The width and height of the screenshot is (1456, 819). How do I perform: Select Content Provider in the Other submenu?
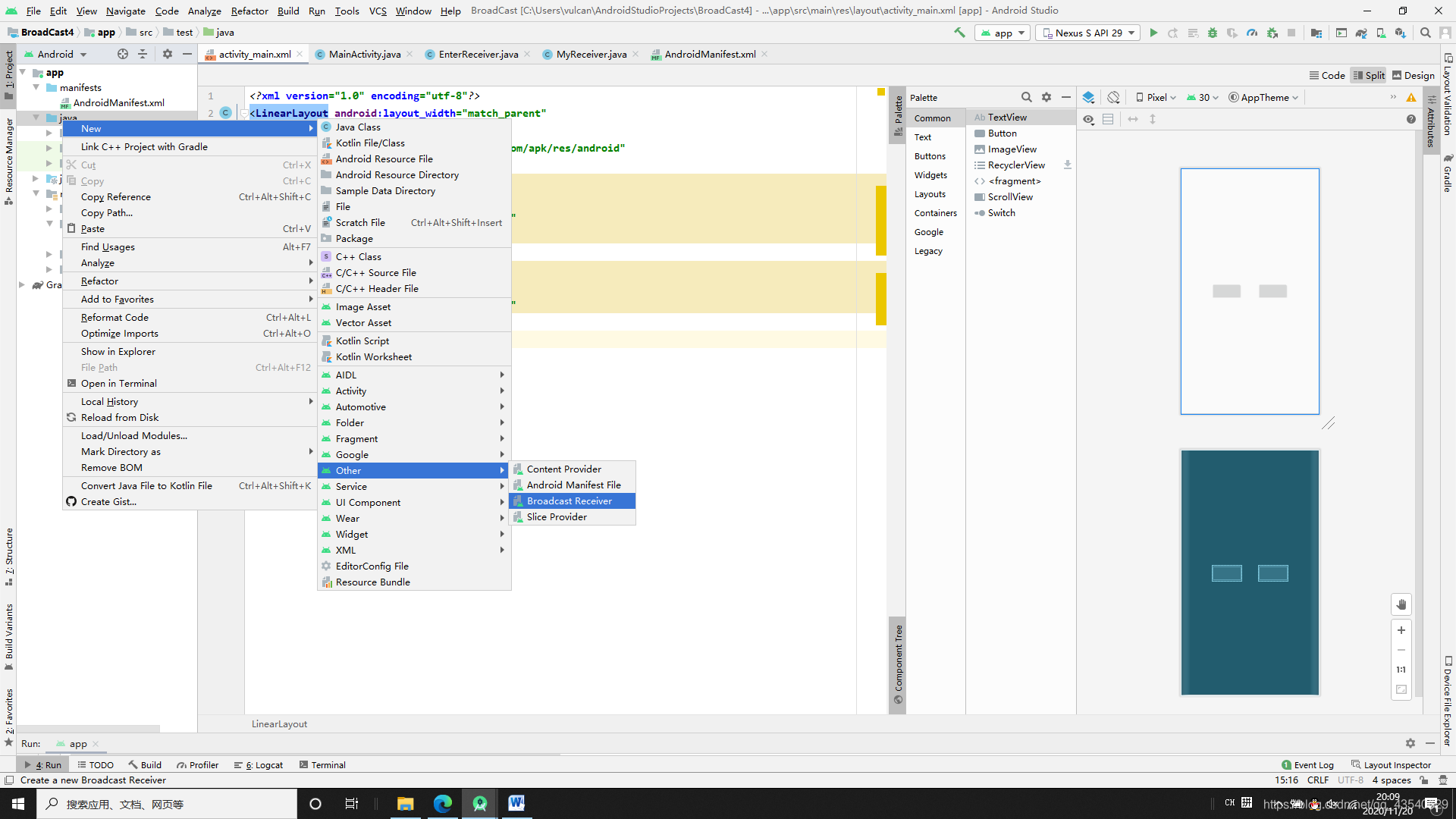click(572, 469)
